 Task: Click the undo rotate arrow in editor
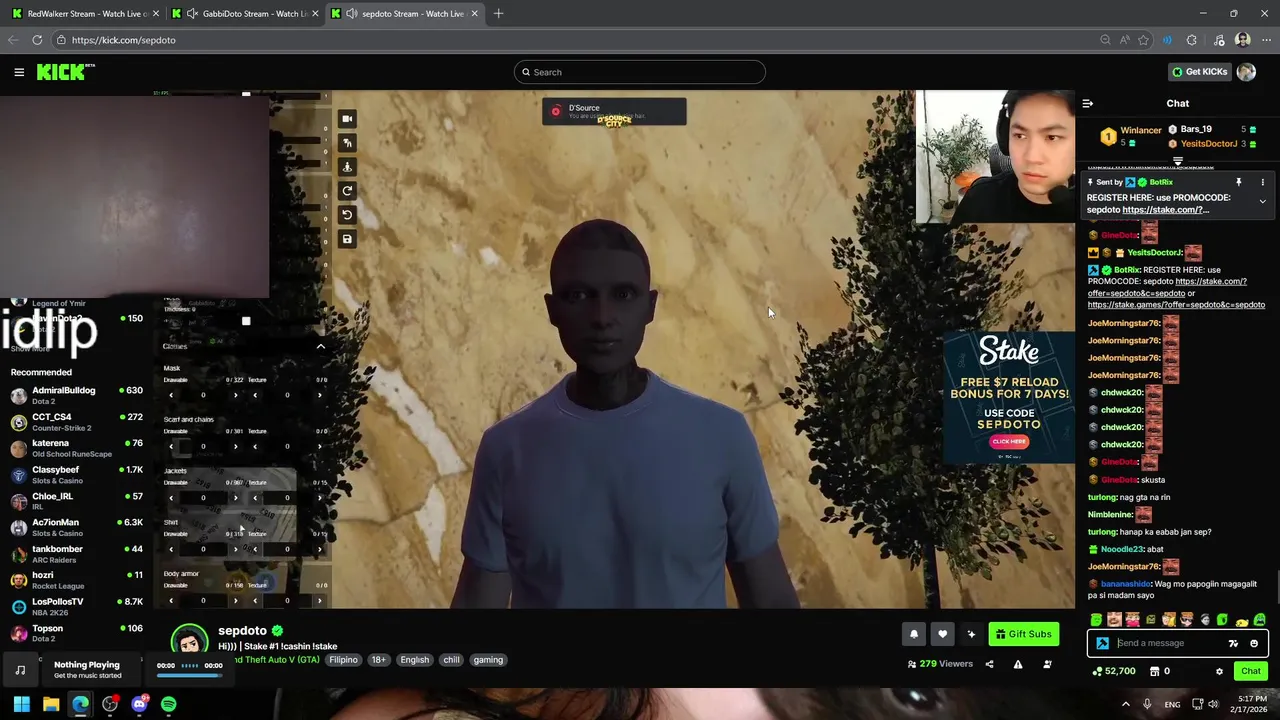347,215
